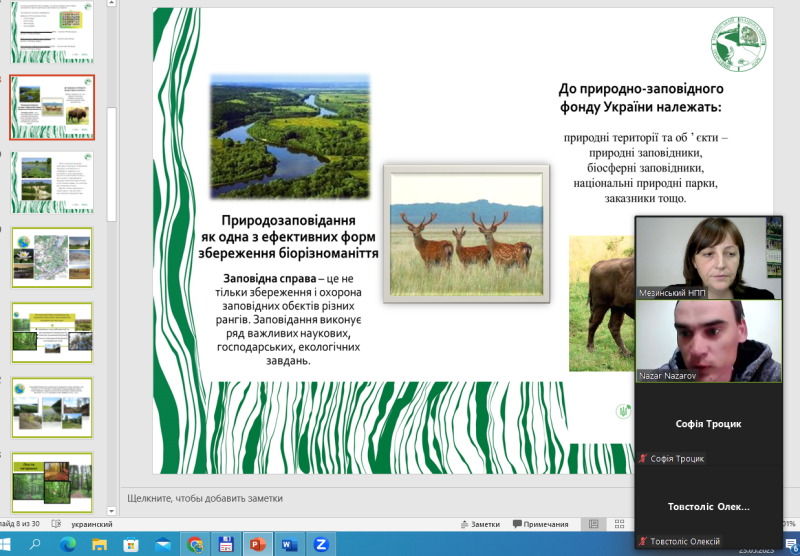800x556 pixels.
Task: Launch Microsoft Edge from the taskbar
Action: 67,545
